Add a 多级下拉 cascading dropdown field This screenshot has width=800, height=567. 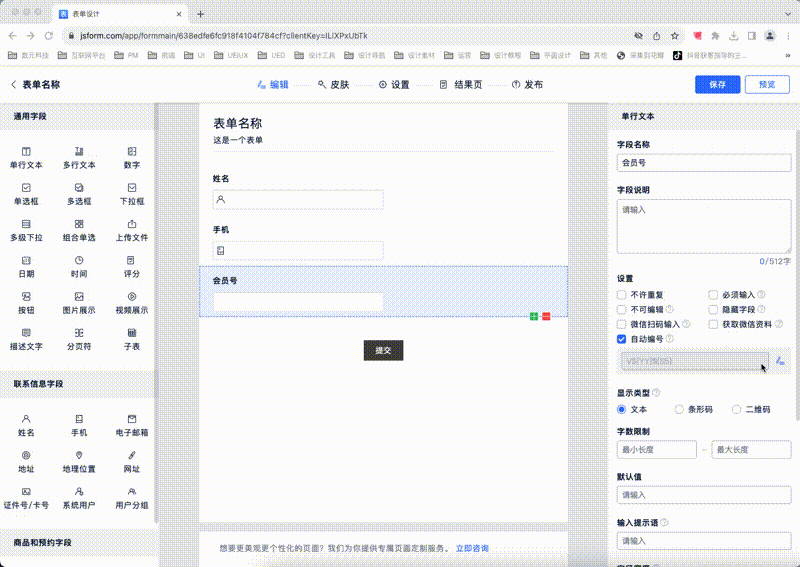(x=26, y=230)
